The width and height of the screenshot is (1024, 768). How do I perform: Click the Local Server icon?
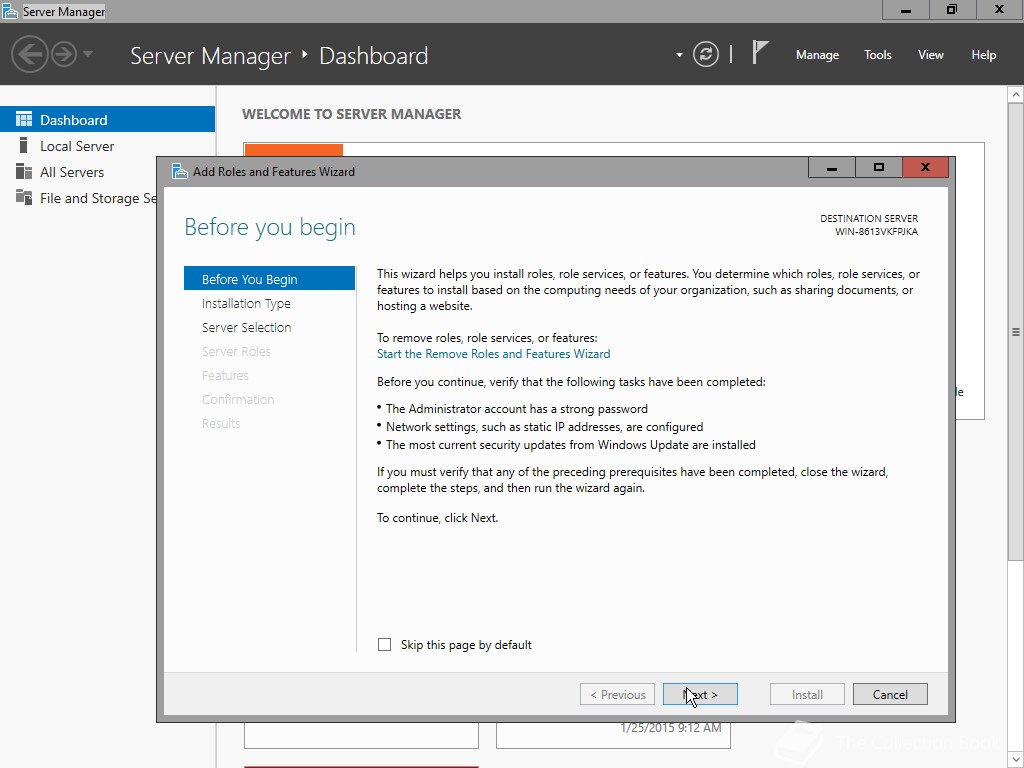tap(24, 145)
